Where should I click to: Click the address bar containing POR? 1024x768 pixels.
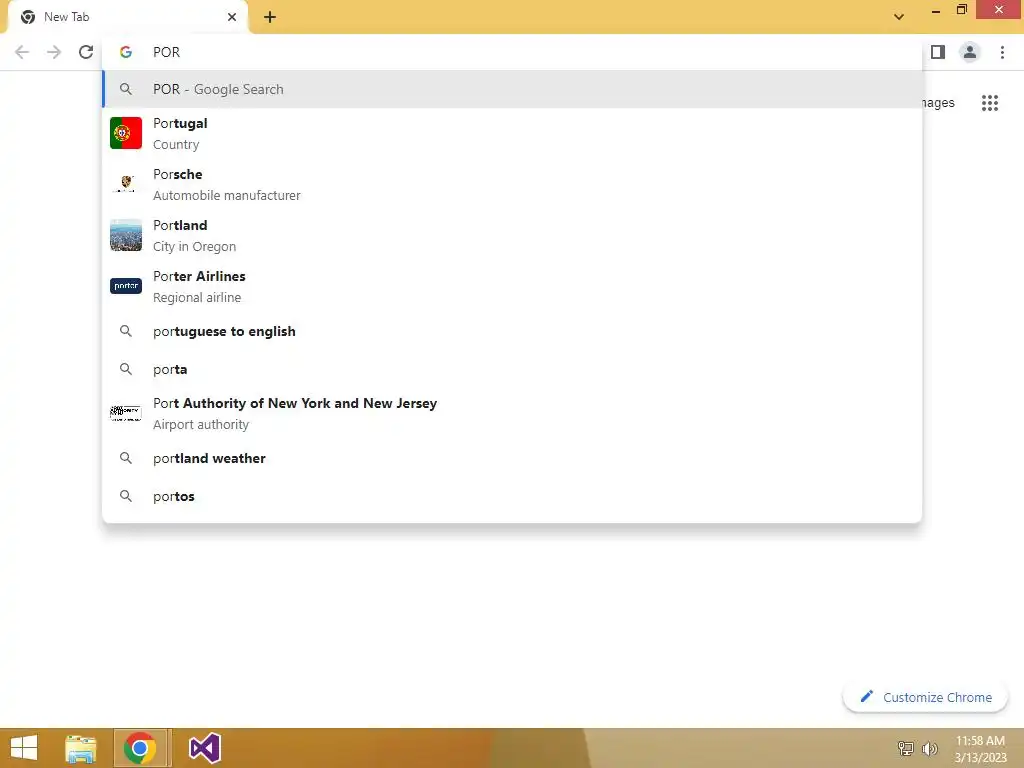(x=512, y=52)
